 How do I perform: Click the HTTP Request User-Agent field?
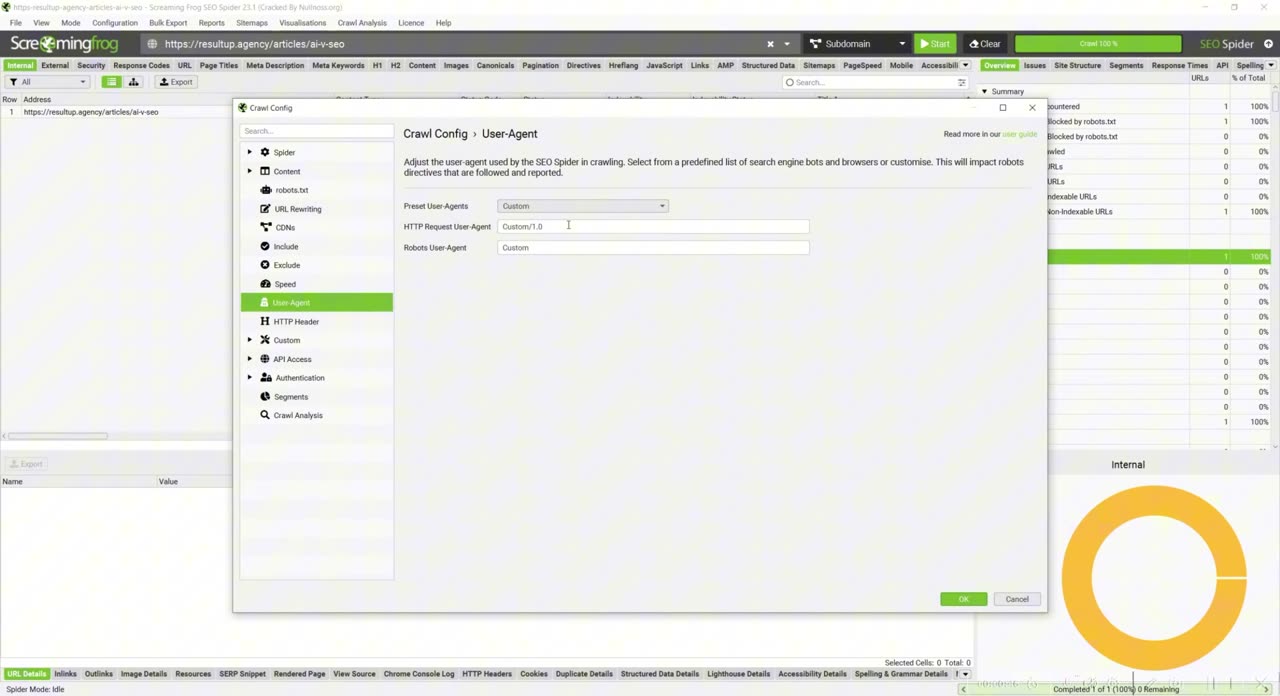coord(653,227)
